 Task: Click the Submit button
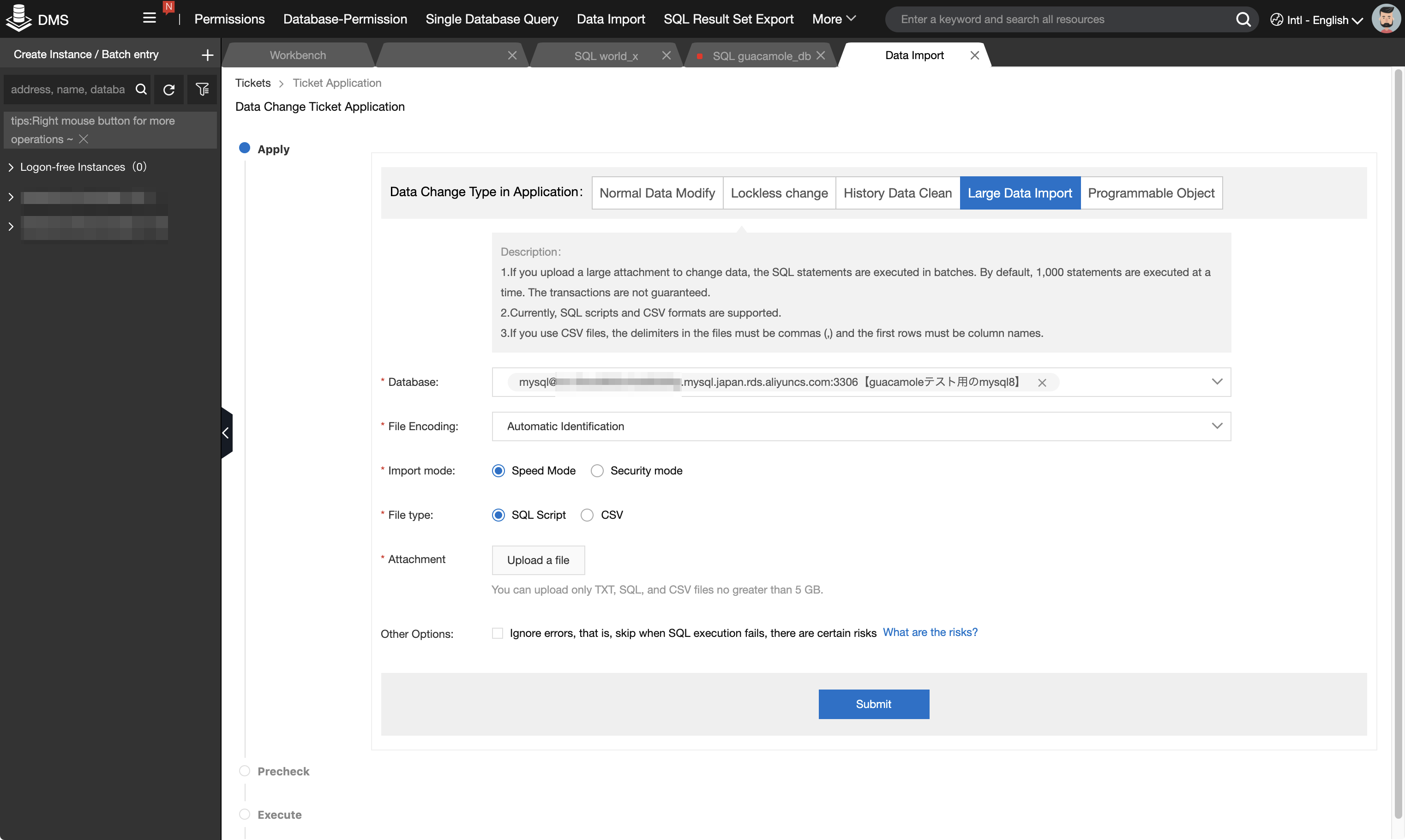click(x=873, y=704)
